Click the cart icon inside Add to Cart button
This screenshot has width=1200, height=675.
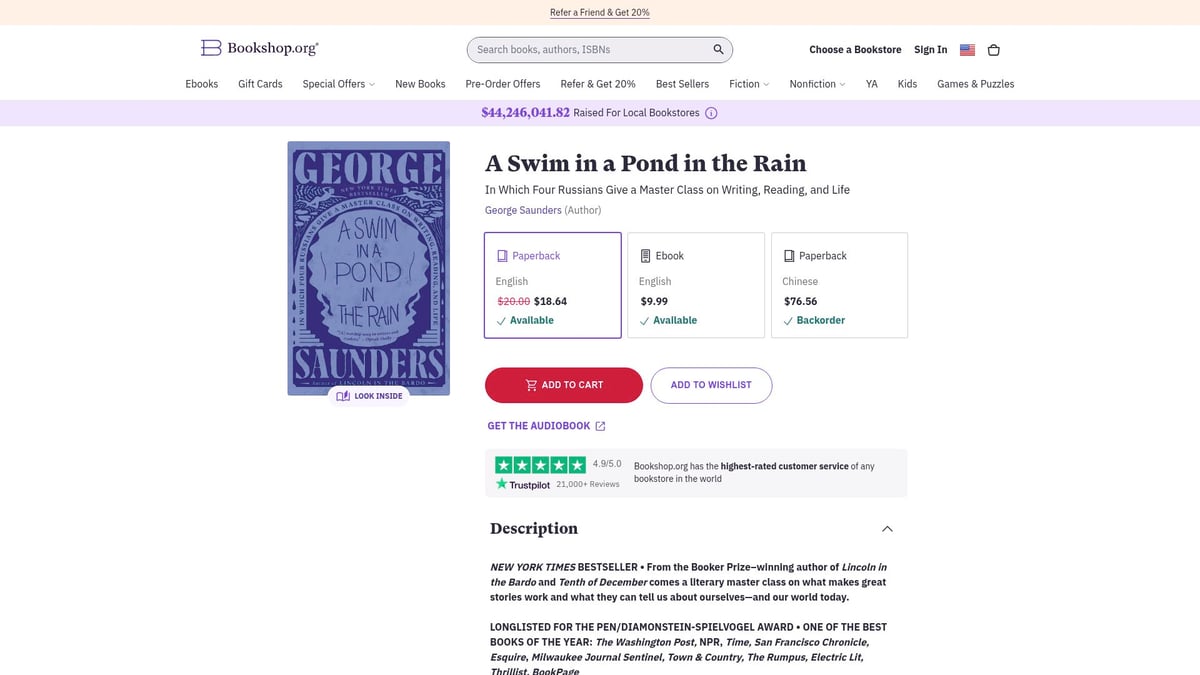tap(531, 384)
